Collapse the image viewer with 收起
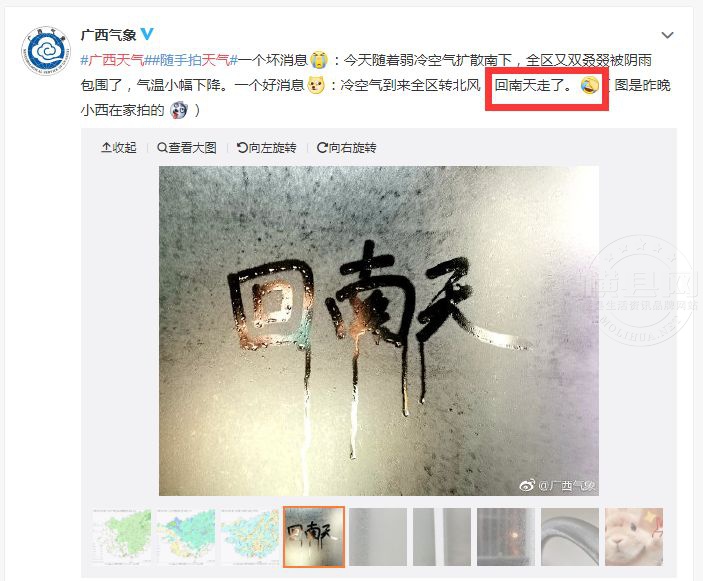This screenshot has height=581, width=703. click(119, 147)
